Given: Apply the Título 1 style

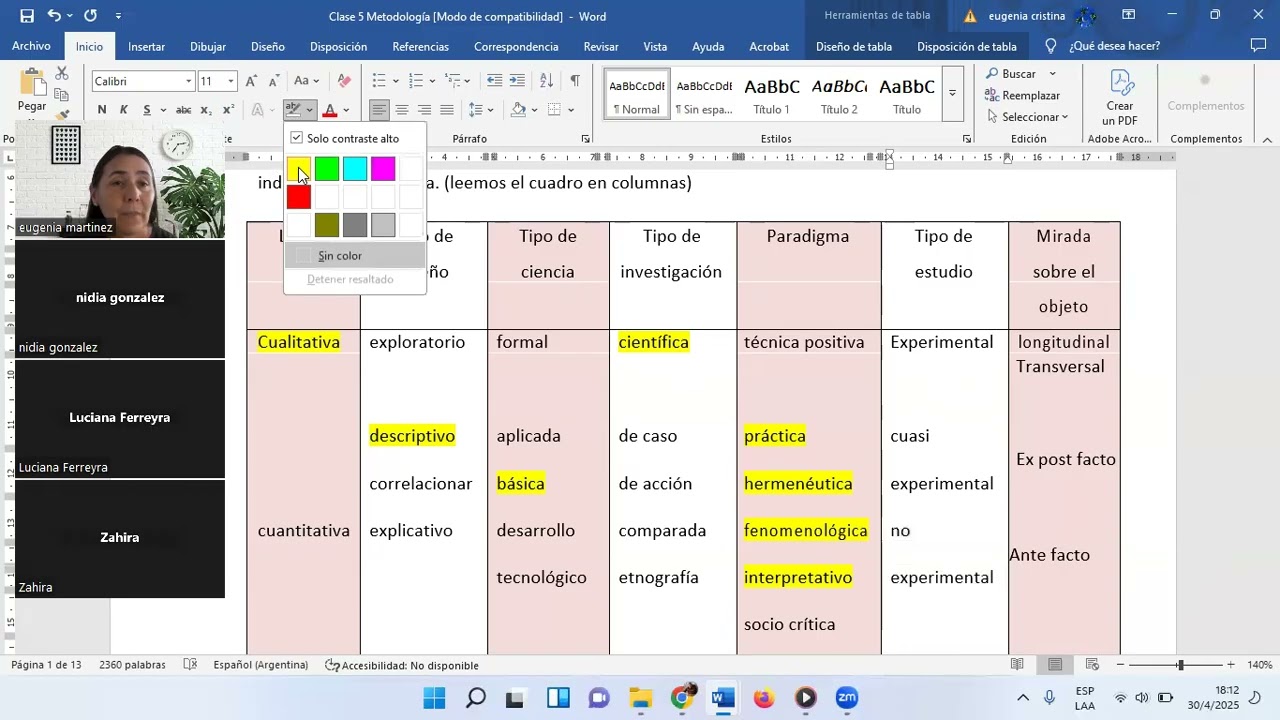Looking at the screenshot, I should pos(771,94).
